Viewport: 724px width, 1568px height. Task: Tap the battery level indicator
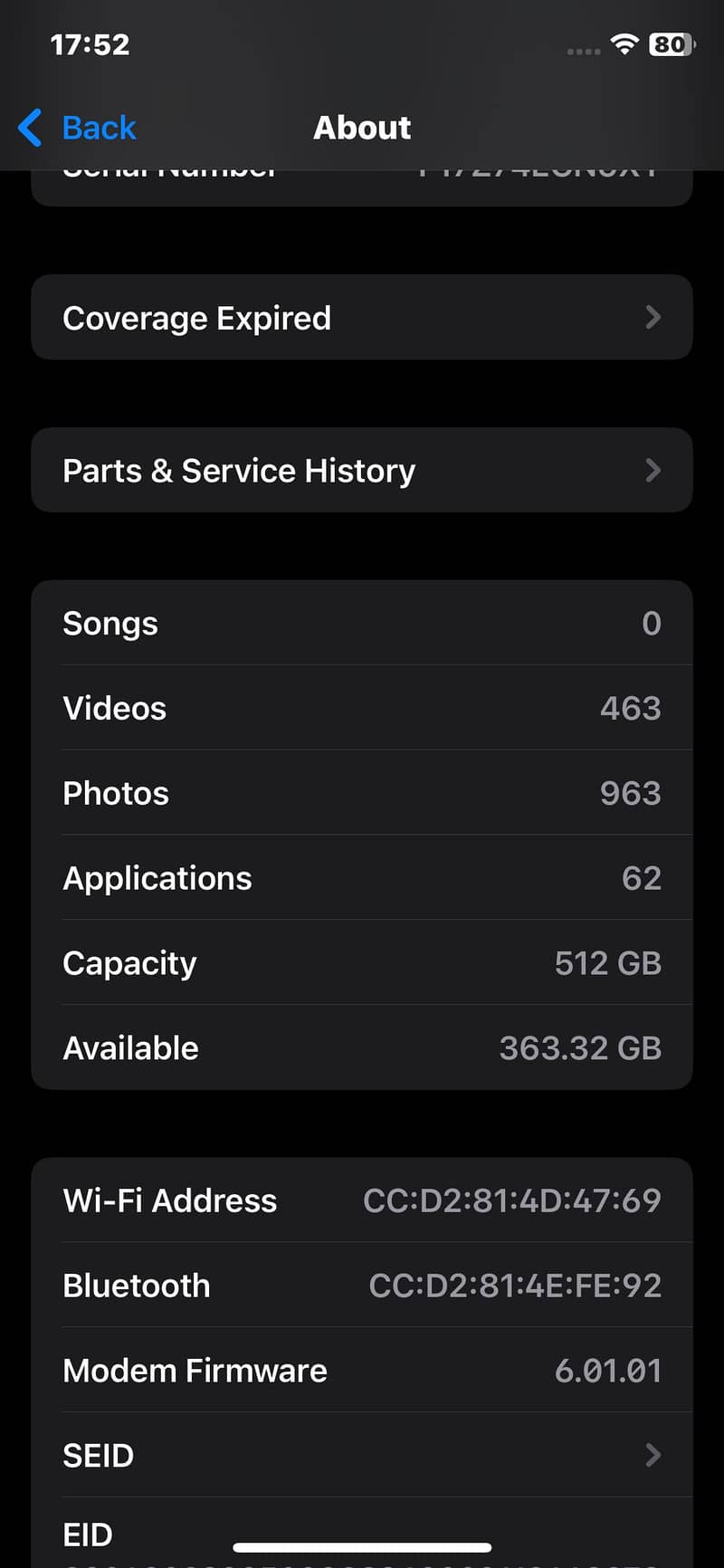pyautogui.click(x=672, y=44)
